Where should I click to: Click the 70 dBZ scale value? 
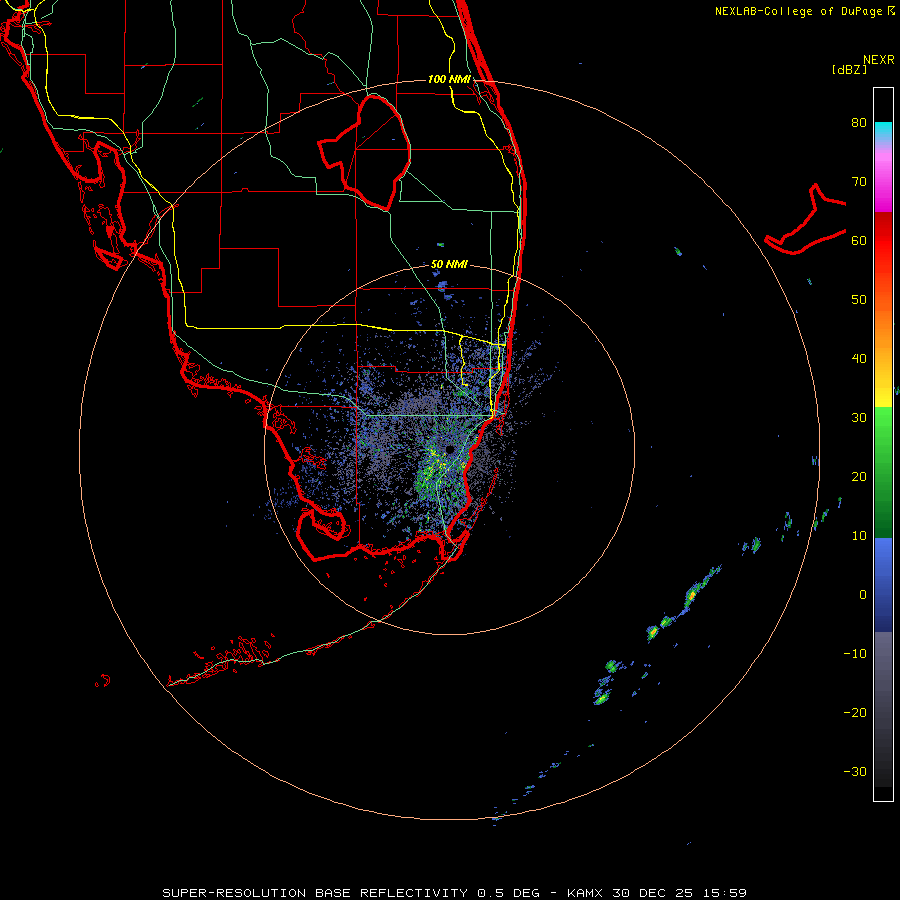pos(859,181)
